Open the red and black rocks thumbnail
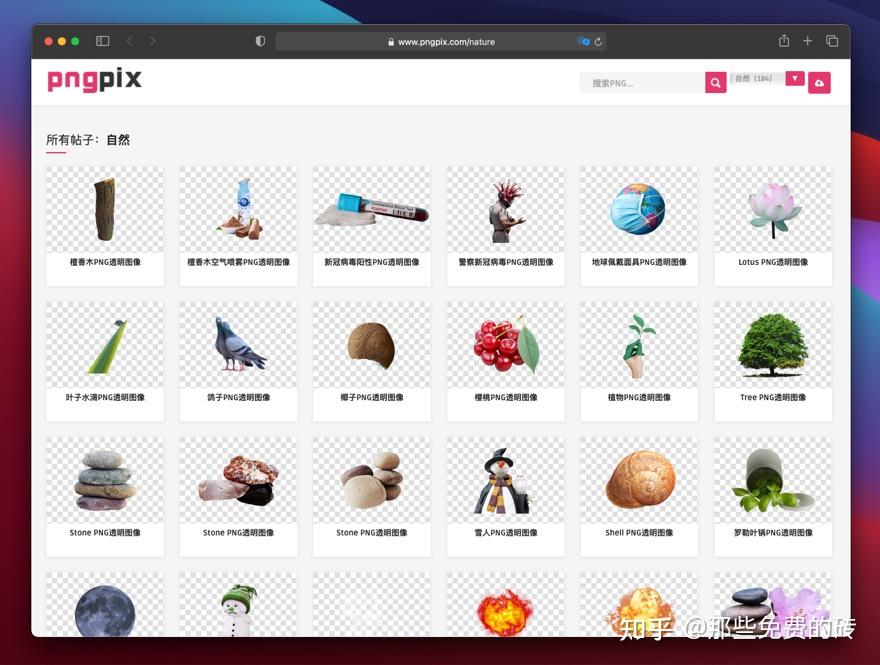Viewport: 880px width, 665px height. coord(239,480)
